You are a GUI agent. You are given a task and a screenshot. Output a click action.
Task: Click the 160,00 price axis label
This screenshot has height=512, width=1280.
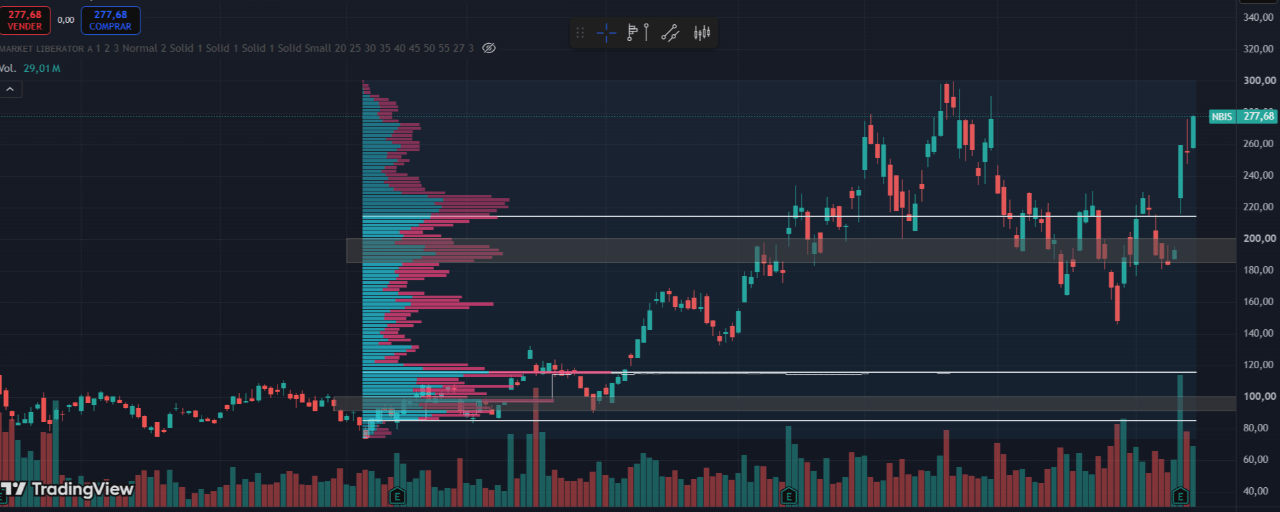tap(1258, 301)
